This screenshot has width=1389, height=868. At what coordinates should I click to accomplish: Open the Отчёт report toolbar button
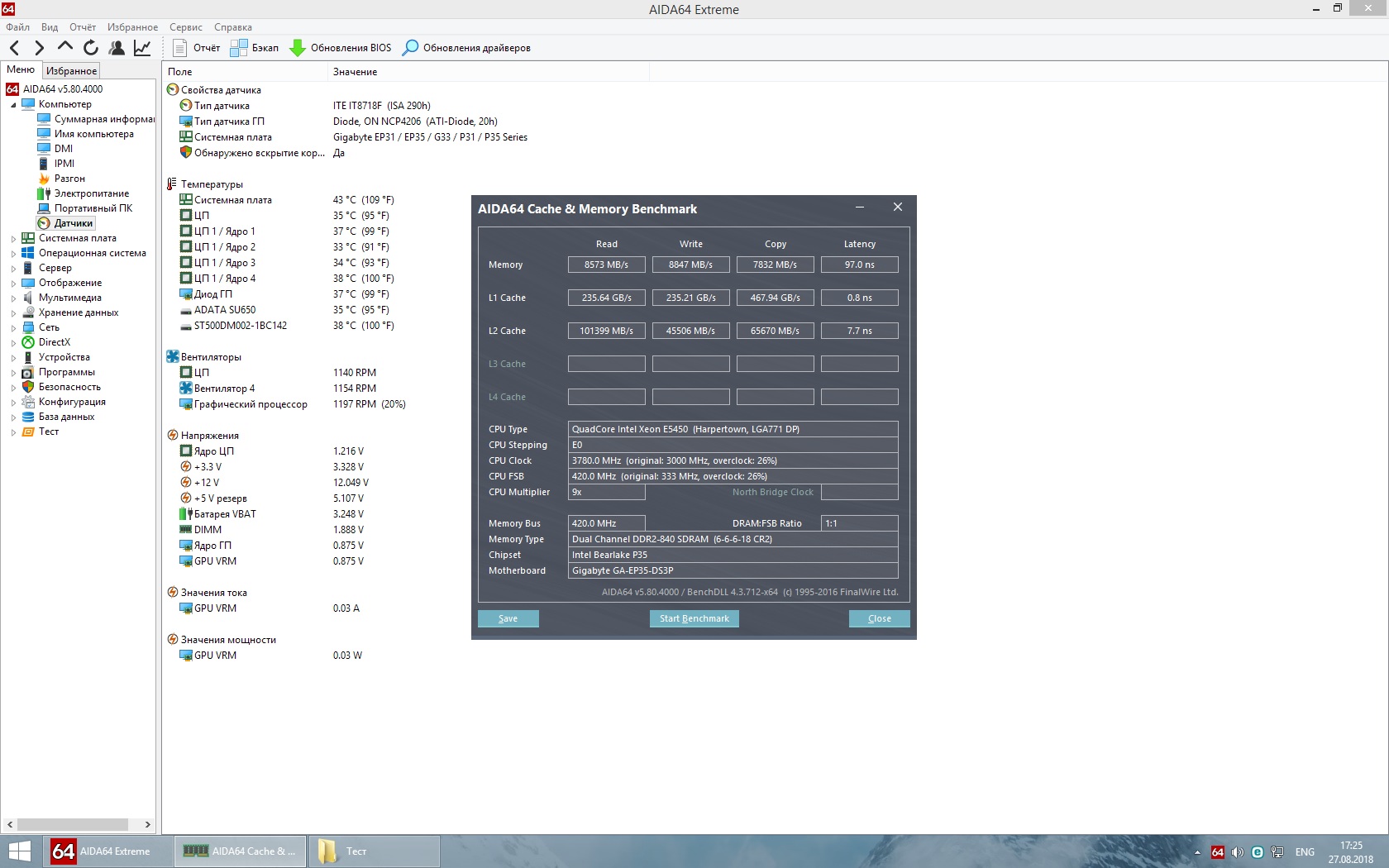197,48
